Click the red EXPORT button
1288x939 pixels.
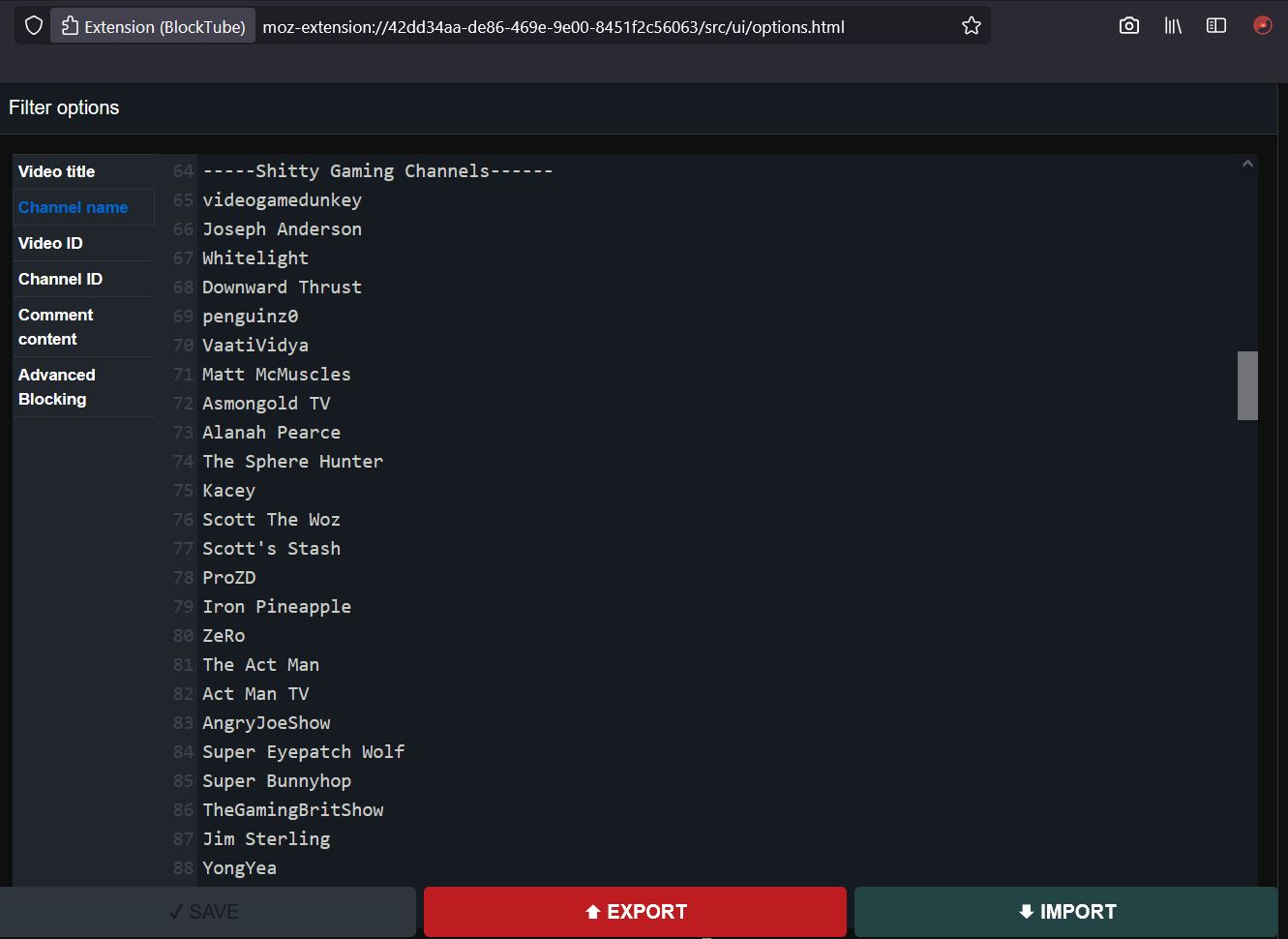(635, 912)
